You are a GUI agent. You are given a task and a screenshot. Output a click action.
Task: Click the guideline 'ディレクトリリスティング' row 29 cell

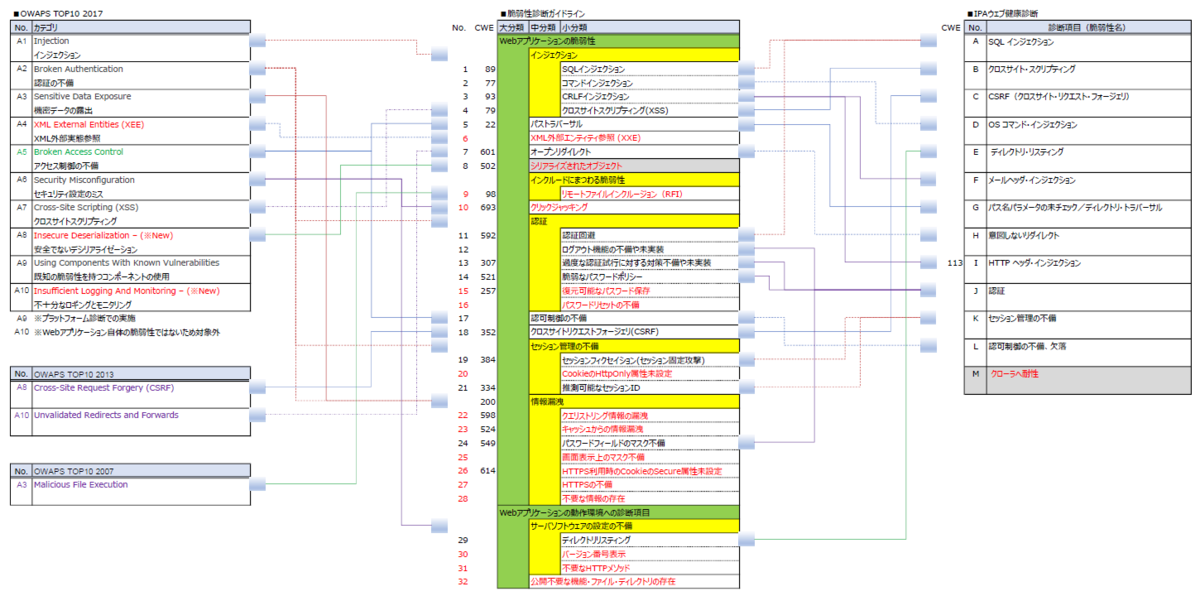point(649,540)
